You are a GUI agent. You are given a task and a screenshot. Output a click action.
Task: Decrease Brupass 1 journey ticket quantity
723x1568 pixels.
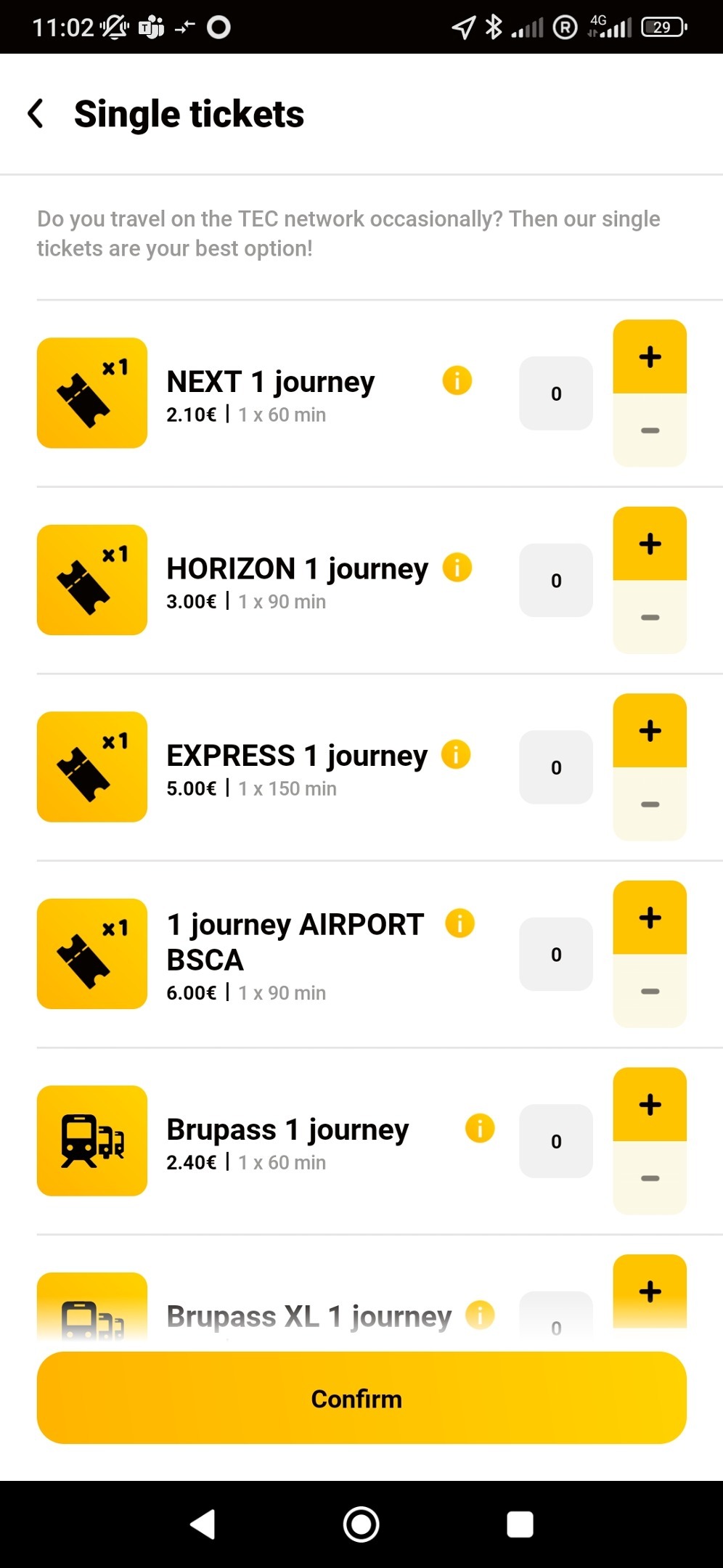tap(650, 1178)
